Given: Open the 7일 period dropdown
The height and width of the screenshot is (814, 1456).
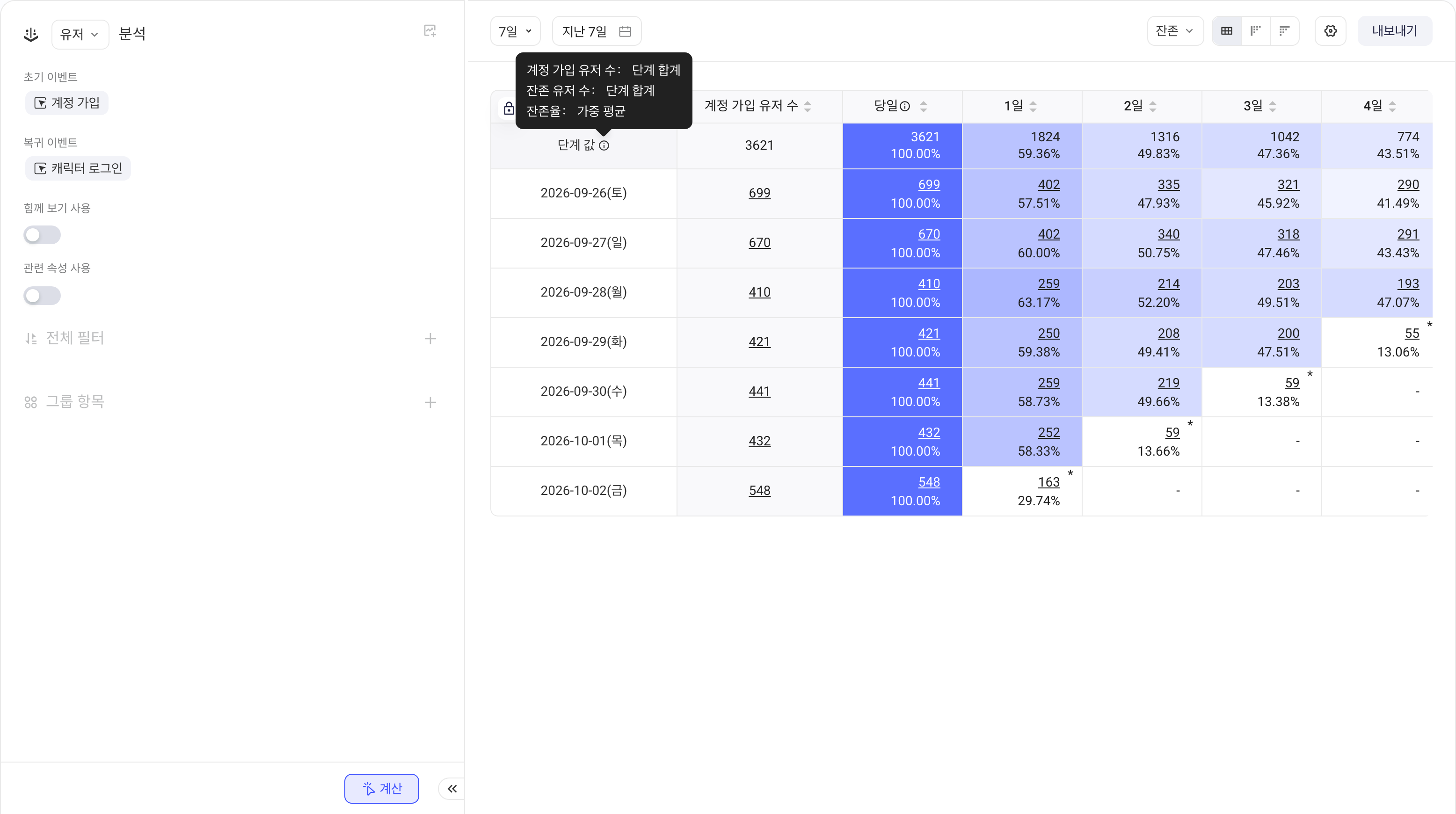Looking at the screenshot, I should click(x=515, y=31).
